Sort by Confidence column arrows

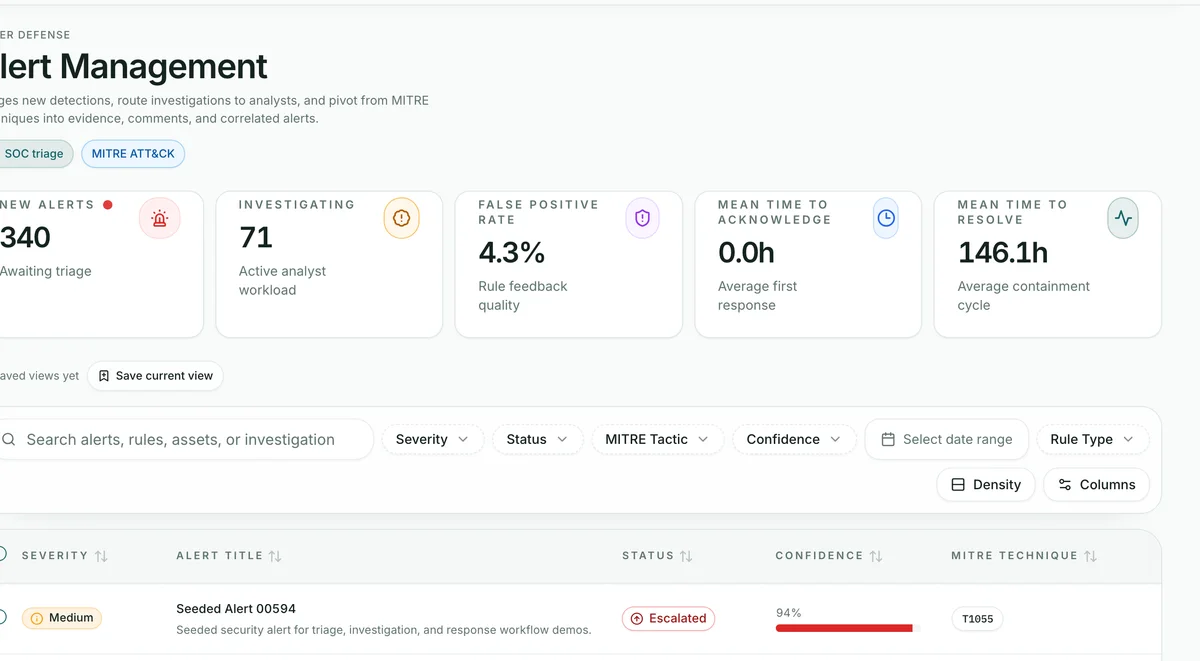tap(876, 556)
